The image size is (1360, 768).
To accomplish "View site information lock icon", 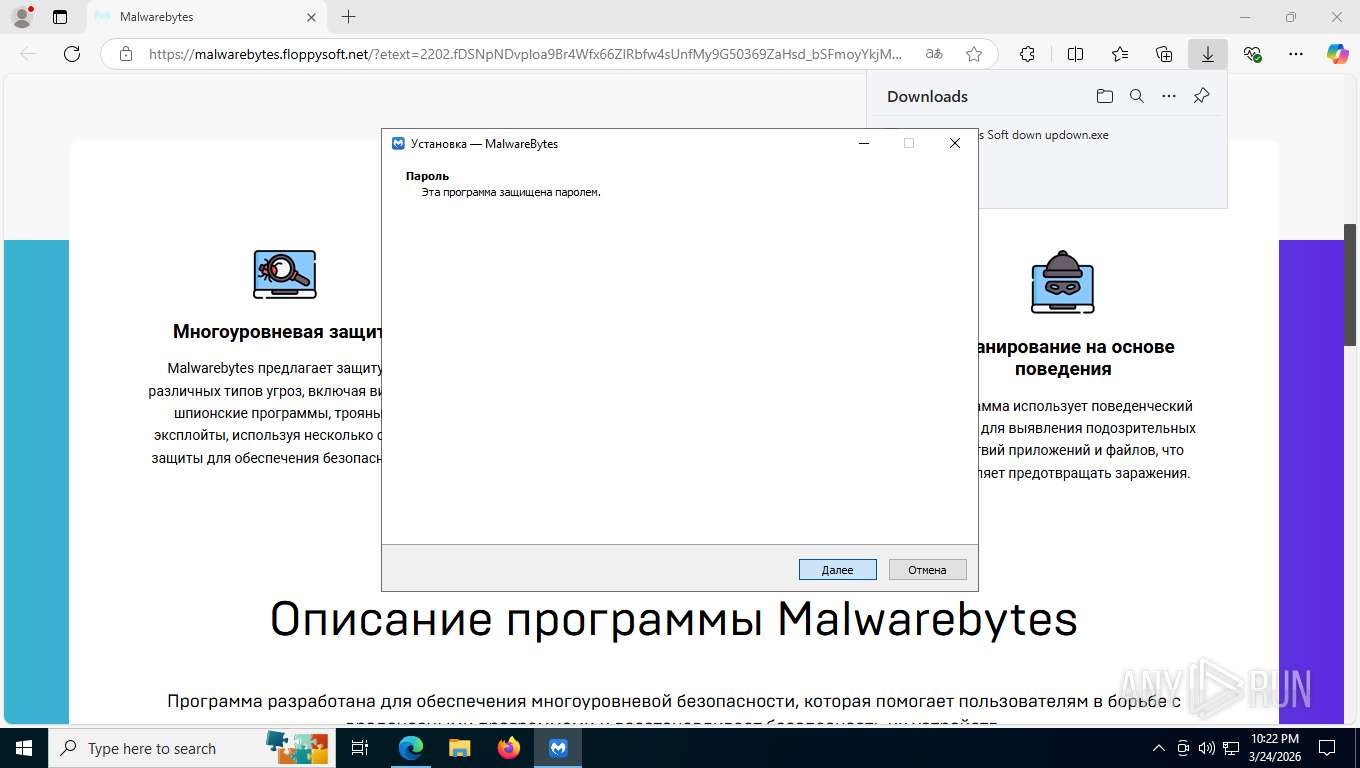I will 125,54.
